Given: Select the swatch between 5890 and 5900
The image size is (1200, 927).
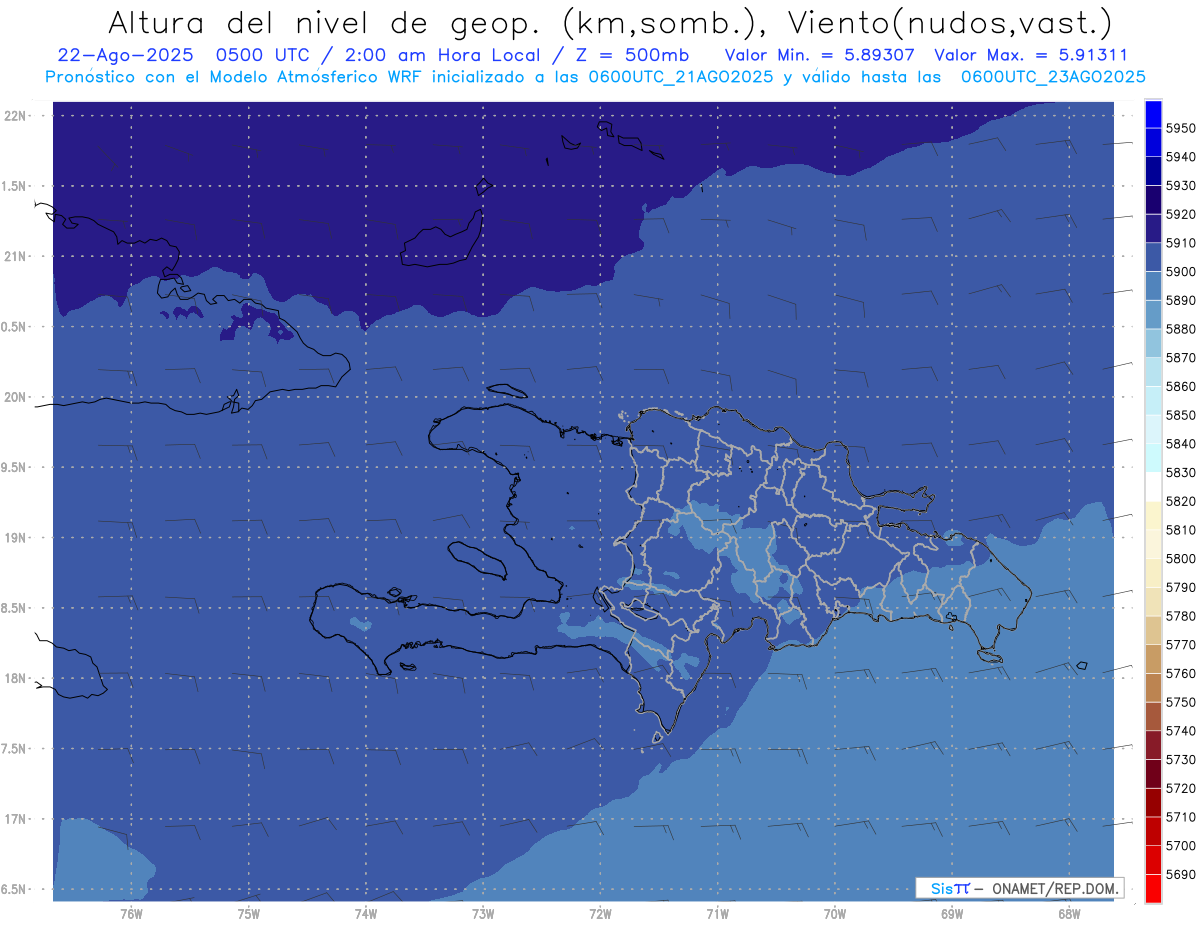Looking at the screenshot, I should click(1153, 286).
